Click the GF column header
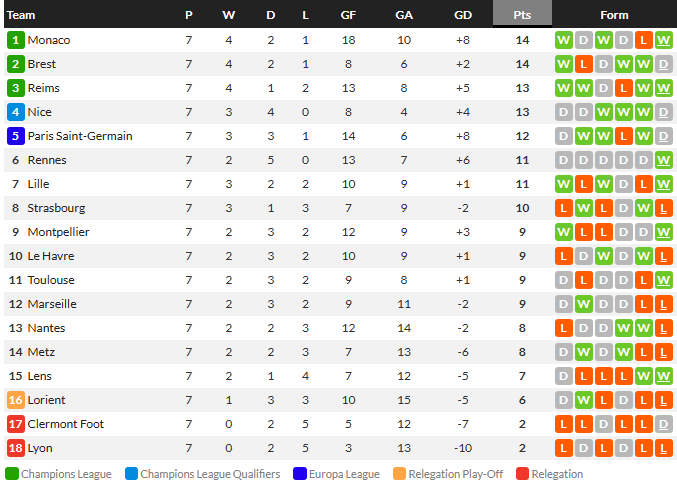 (348, 15)
